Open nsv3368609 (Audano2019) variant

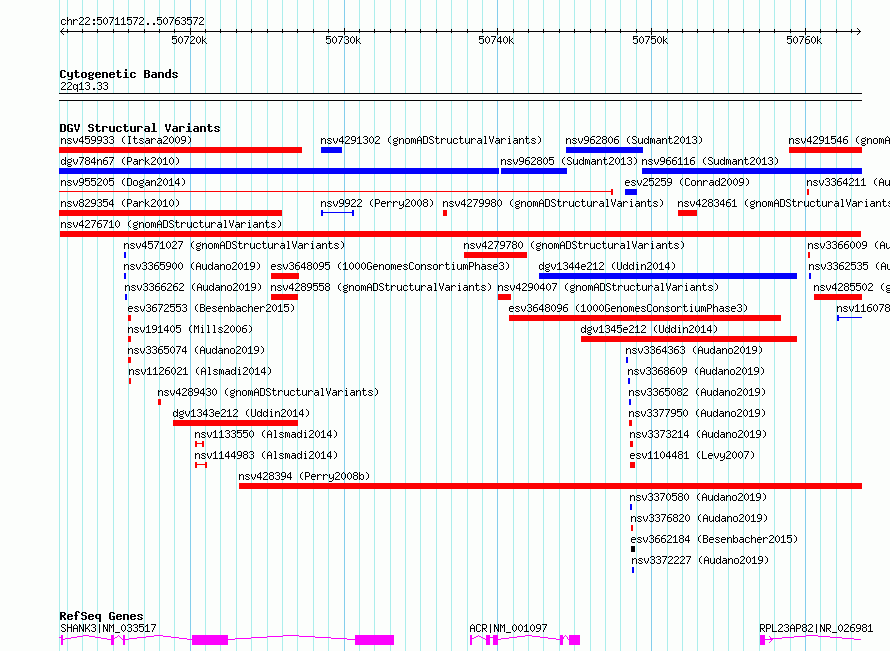(x=696, y=371)
